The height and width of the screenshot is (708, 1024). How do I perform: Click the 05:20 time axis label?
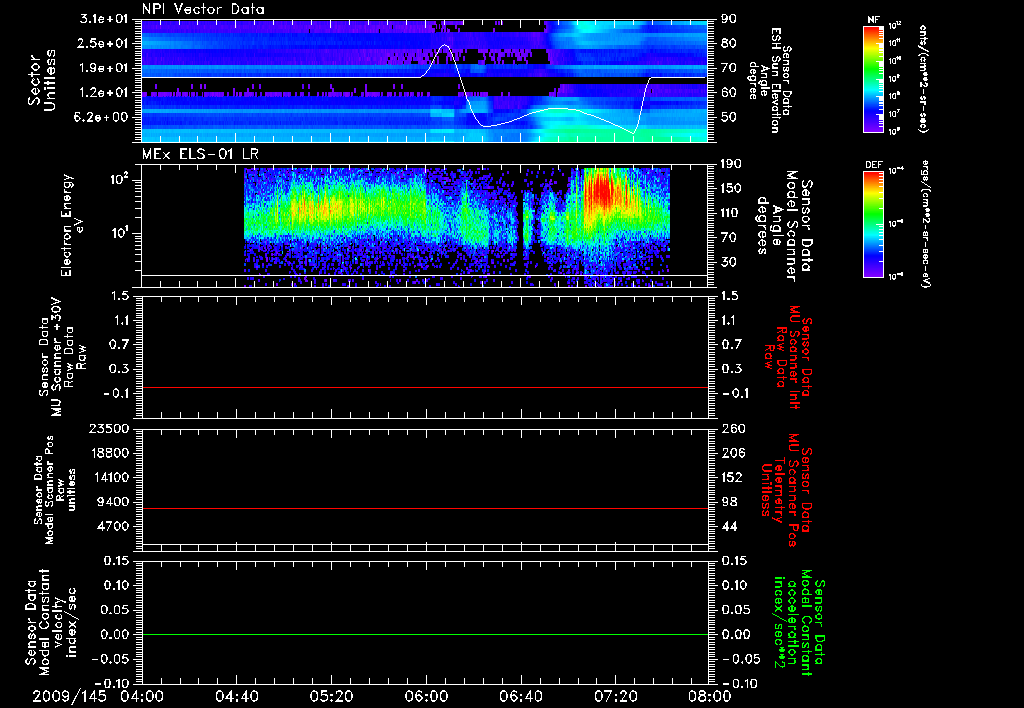pos(331,697)
